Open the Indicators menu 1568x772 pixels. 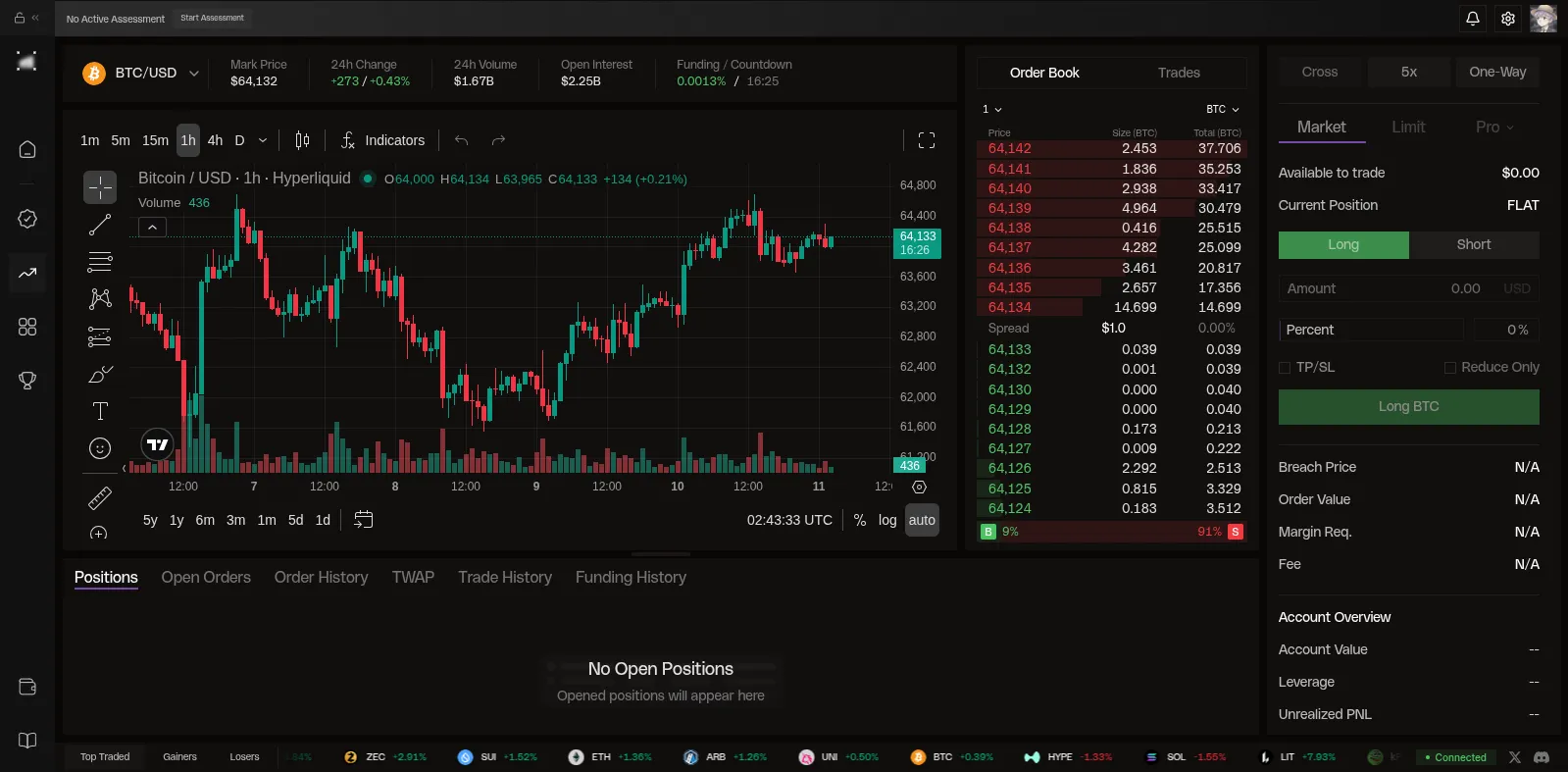click(x=382, y=140)
